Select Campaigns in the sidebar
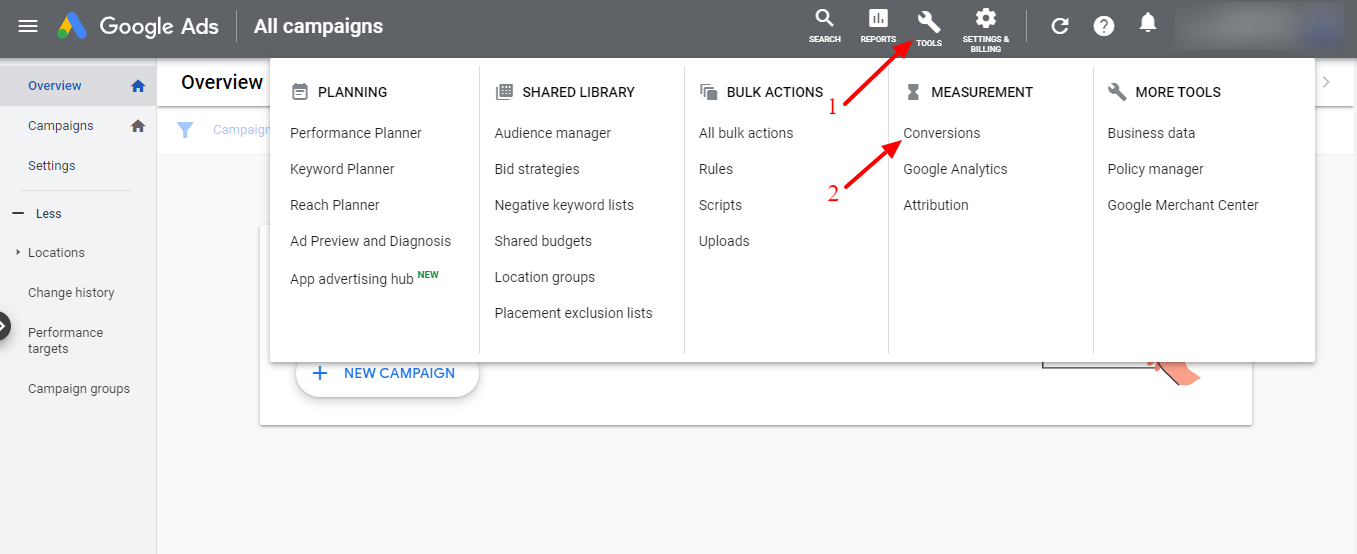This screenshot has height=554, width=1357. tap(61, 126)
